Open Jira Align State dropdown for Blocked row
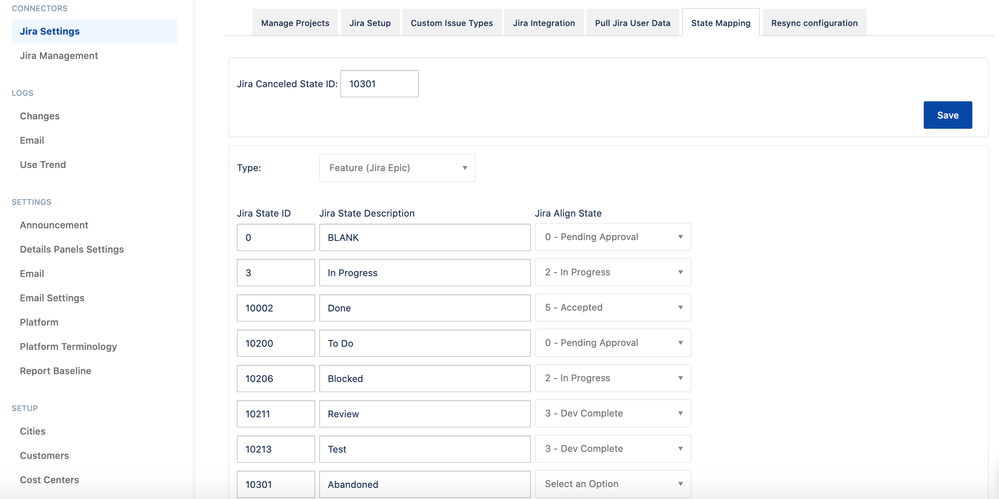The width and height of the screenshot is (999, 499). pos(614,378)
